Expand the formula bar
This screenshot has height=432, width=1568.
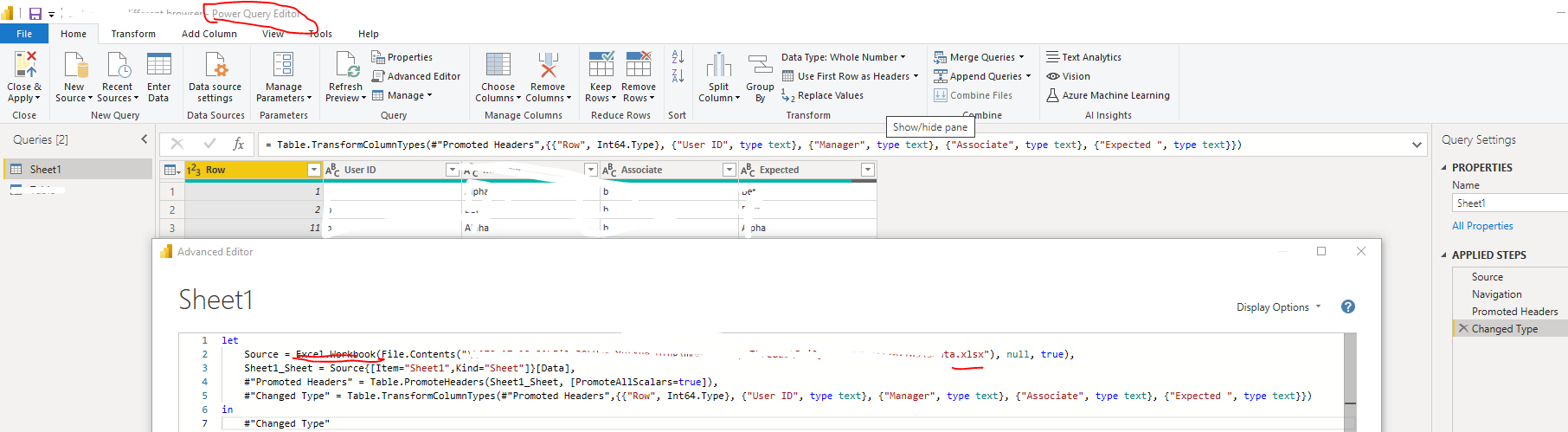tap(1417, 145)
